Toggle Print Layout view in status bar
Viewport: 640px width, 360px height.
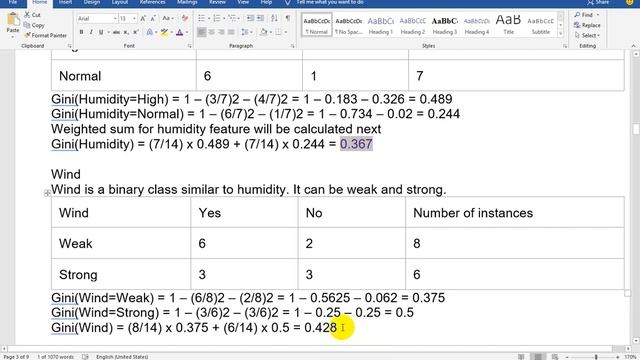tap(538, 357)
